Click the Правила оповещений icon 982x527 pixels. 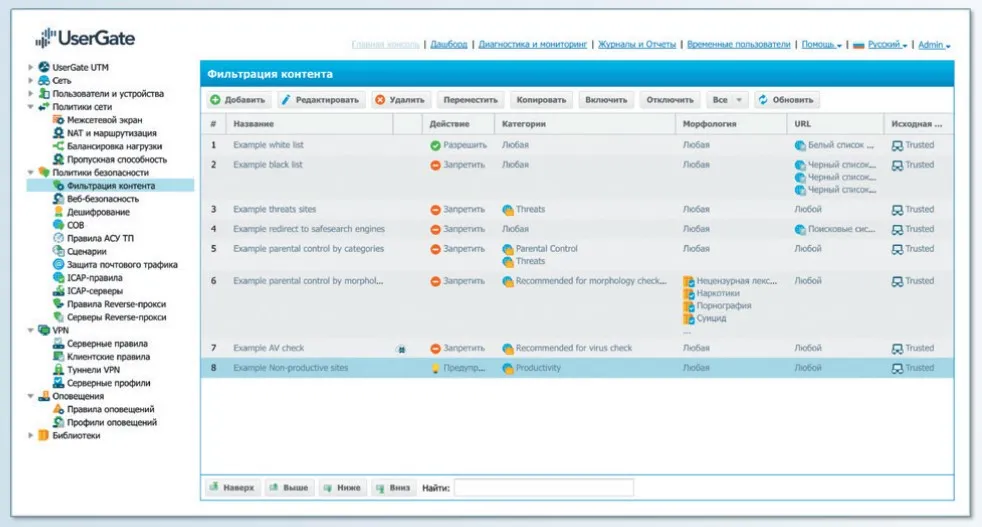click(x=58, y=409)
